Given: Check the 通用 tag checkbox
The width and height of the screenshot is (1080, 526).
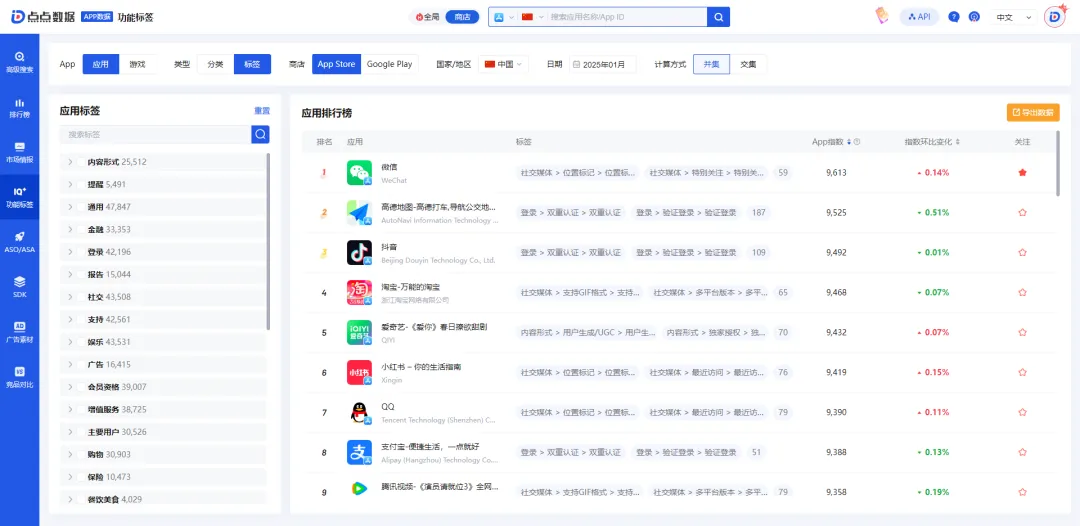Looking at the screenshot, I should tap(81, 207).
